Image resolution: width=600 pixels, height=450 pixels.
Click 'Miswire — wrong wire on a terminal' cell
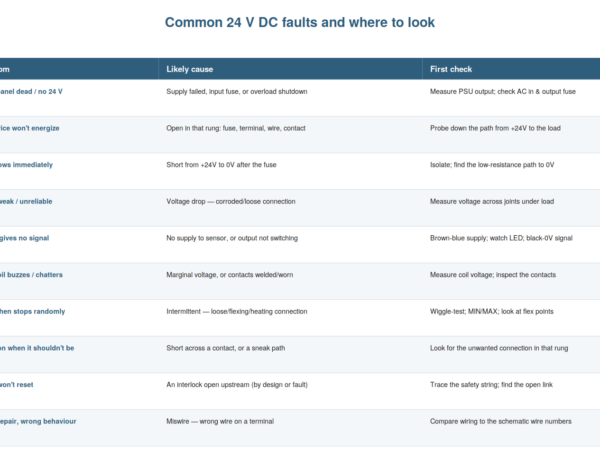pyautogui.click(x=220, y=421)
